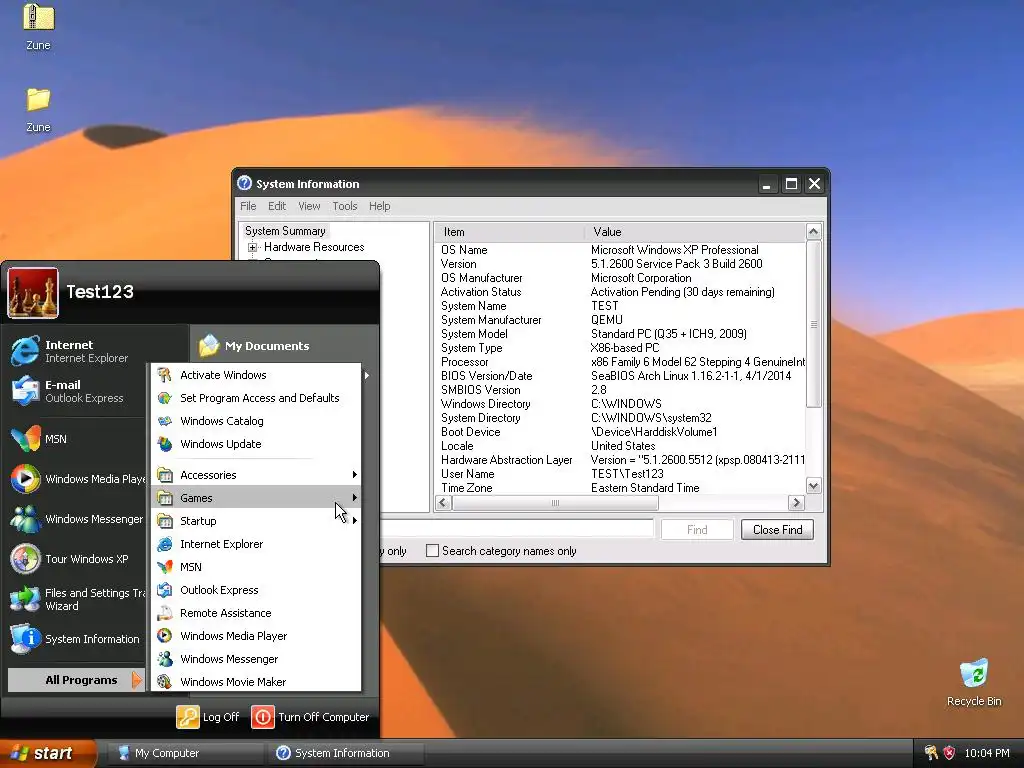
Task: Open Windows Media Player in All Programs
Action: pos(256,636)
